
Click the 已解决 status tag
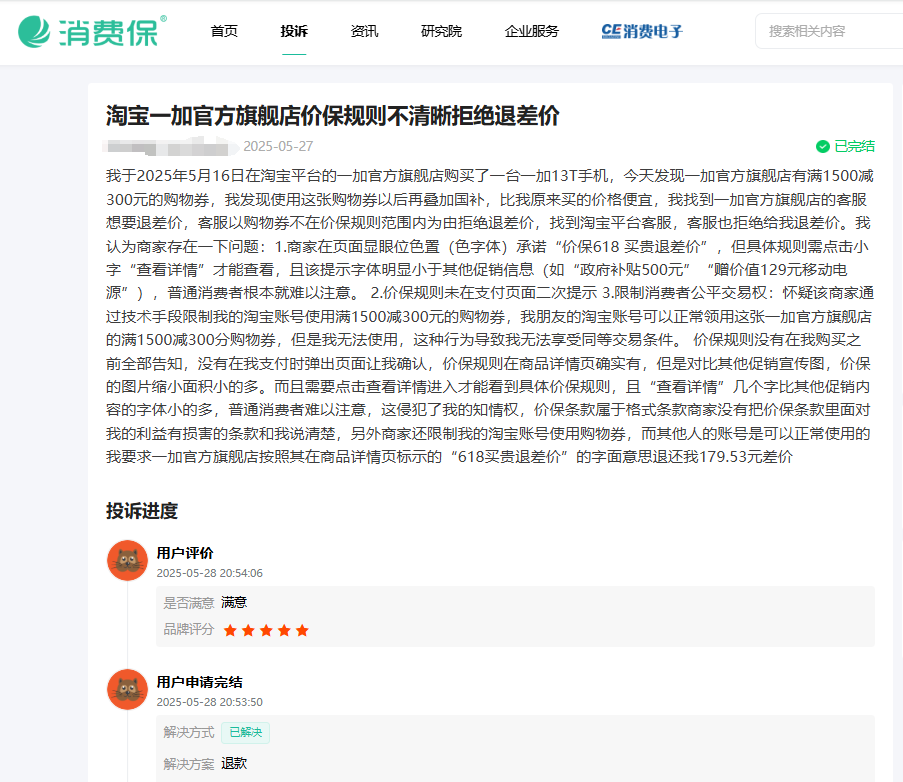point(245,732)
